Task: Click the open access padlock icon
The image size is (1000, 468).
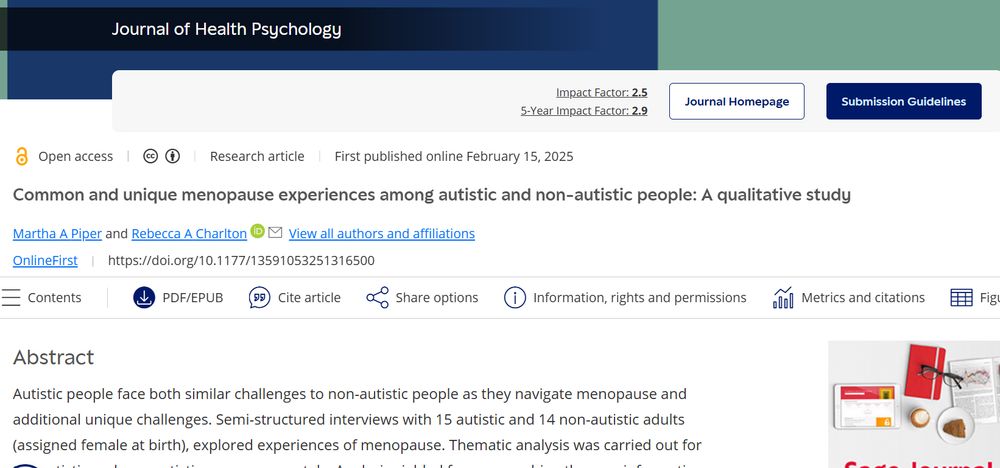Action: (22, 156)
